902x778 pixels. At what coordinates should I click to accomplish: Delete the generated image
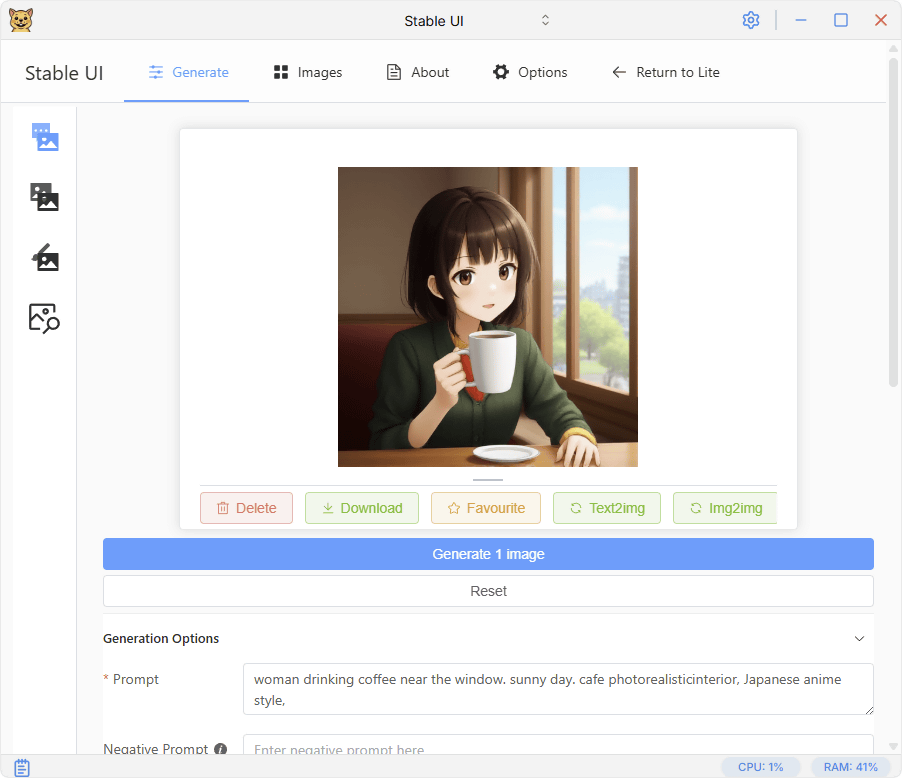(x=246, y=508)
